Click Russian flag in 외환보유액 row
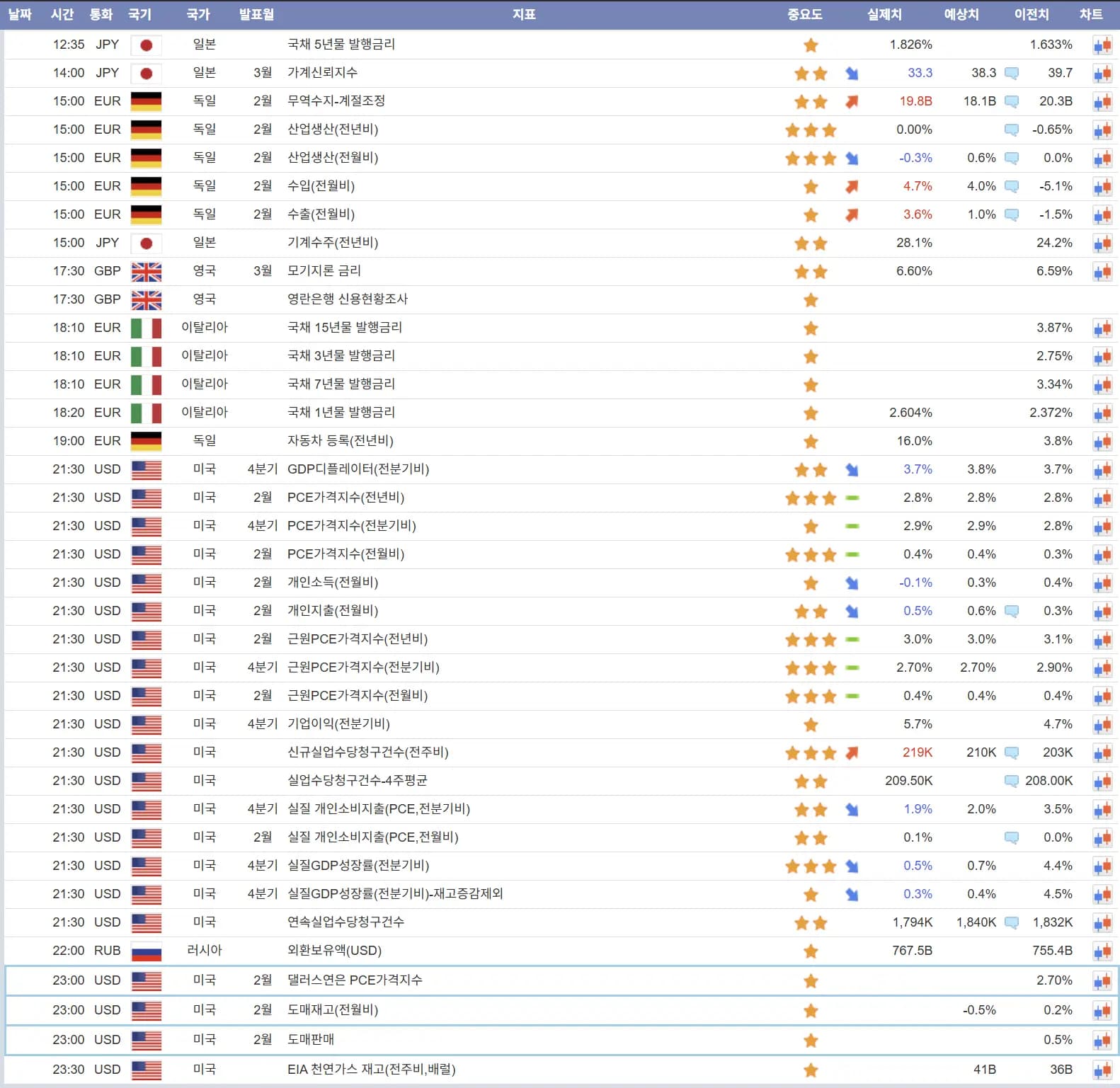The image size is (1120, 1088). pyautogui.click(x=147, y=951)
